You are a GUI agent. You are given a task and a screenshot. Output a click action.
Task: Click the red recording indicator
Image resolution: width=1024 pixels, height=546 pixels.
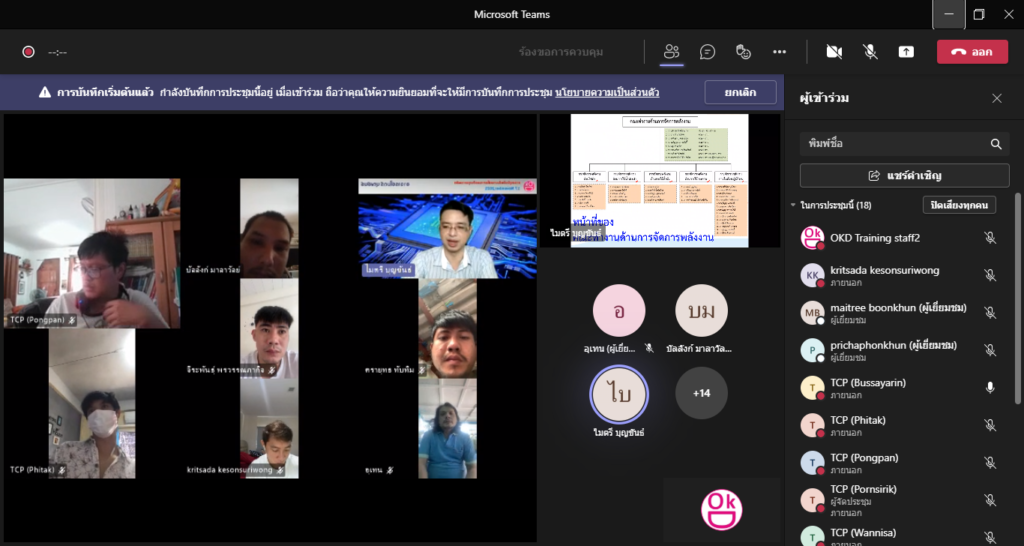point(28,52)
